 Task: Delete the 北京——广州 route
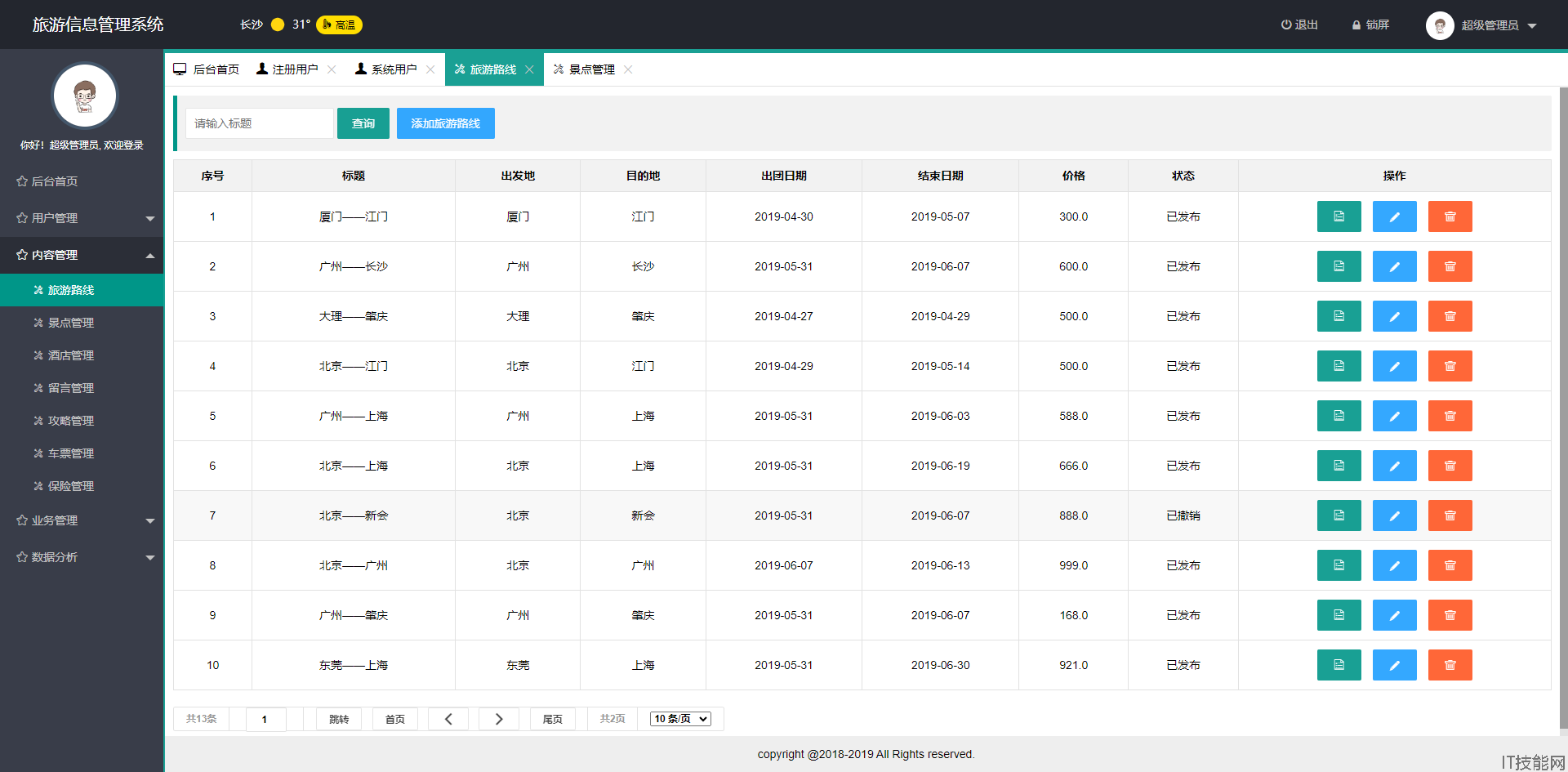coord(1450,565)
